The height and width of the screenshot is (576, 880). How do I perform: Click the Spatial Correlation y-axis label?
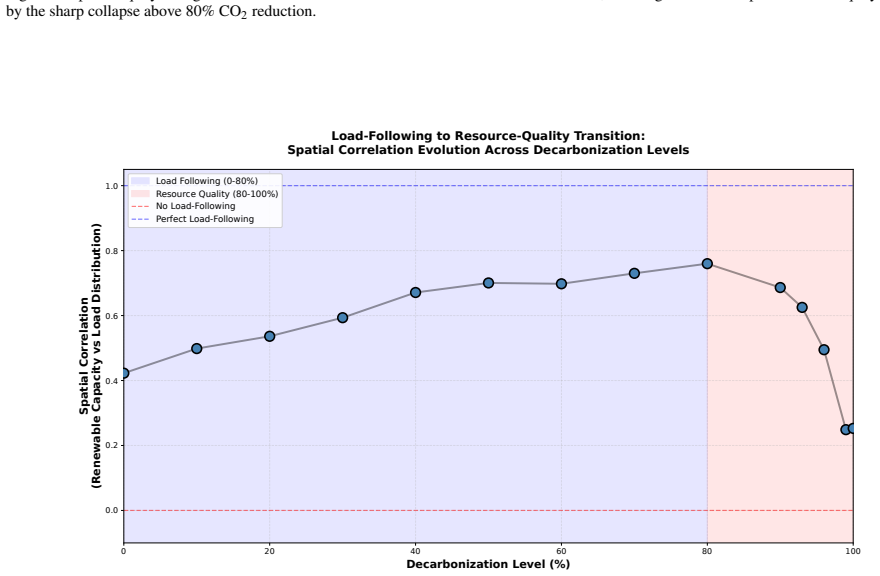point(90,356)
